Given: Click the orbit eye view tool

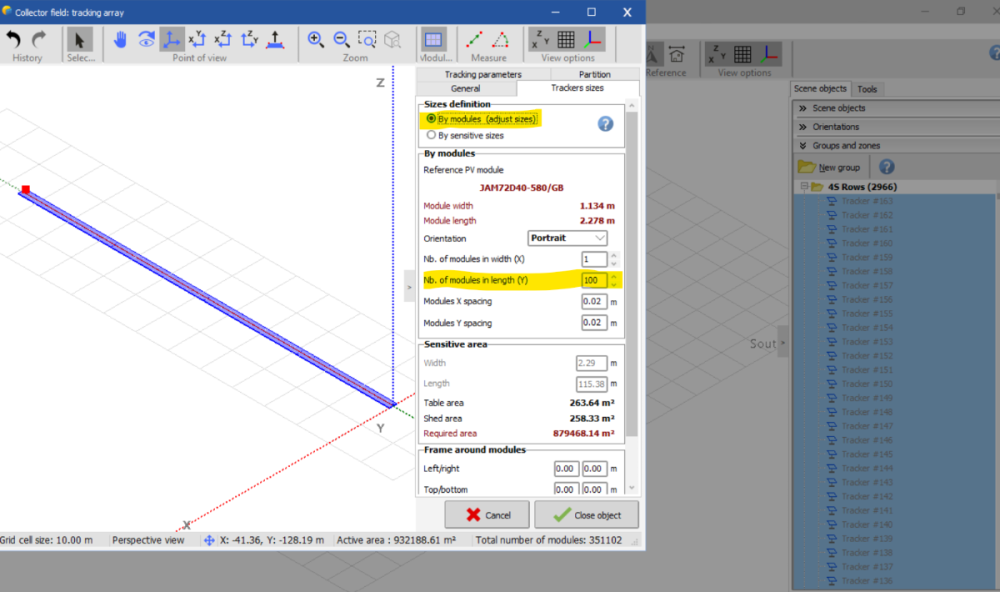Looking at the screenshot, I should [x=146, y=40].
